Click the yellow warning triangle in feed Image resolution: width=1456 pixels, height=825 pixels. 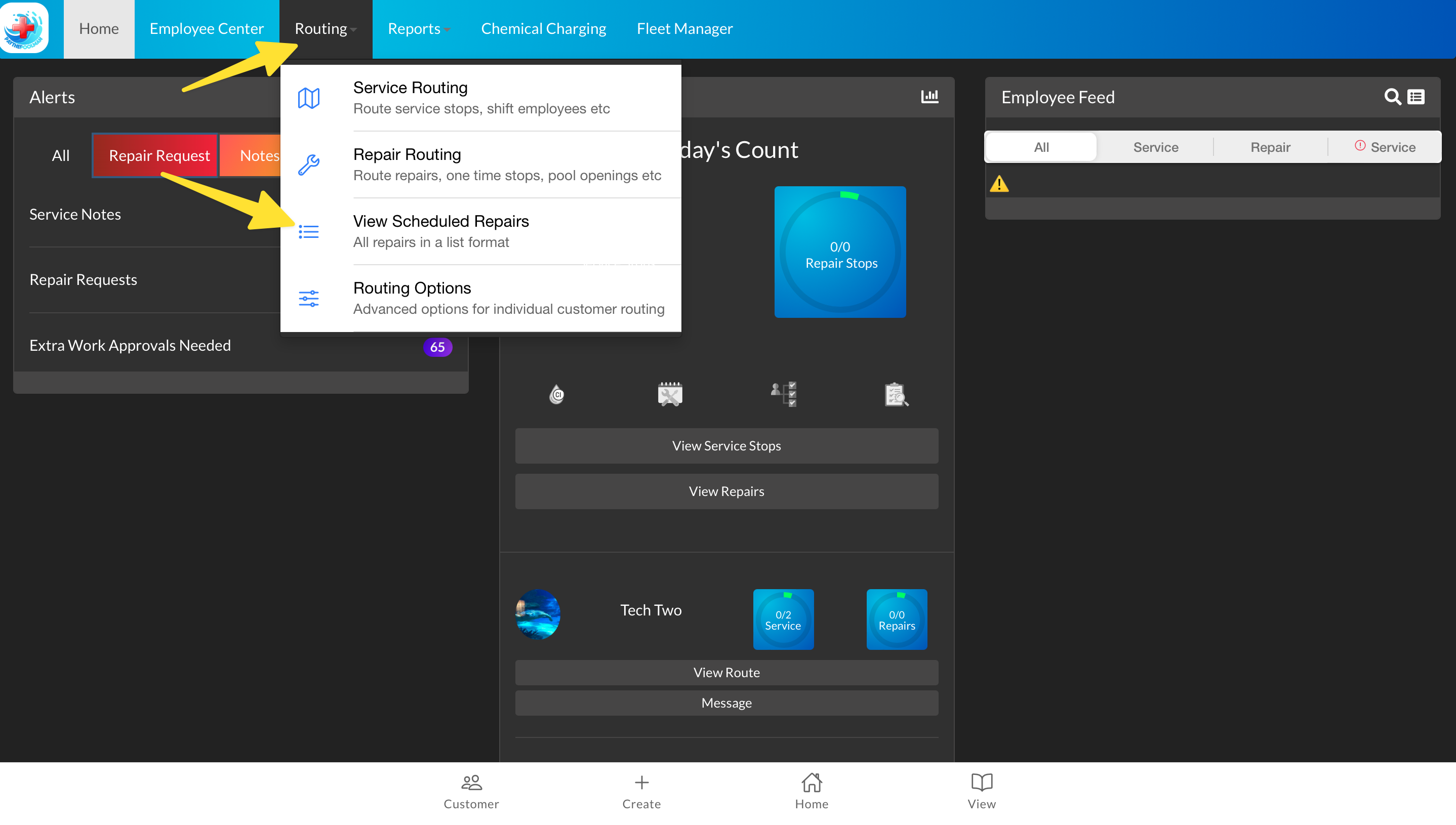[x=999, y=184]
